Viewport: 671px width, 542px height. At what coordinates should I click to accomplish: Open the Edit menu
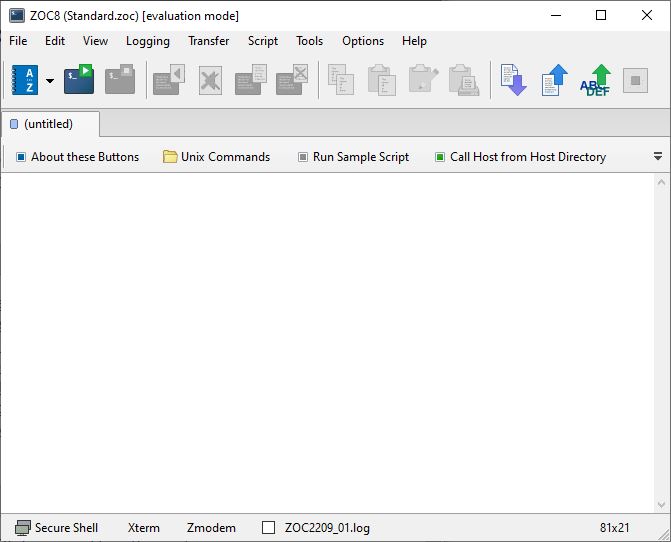click(x=55, y=41)
